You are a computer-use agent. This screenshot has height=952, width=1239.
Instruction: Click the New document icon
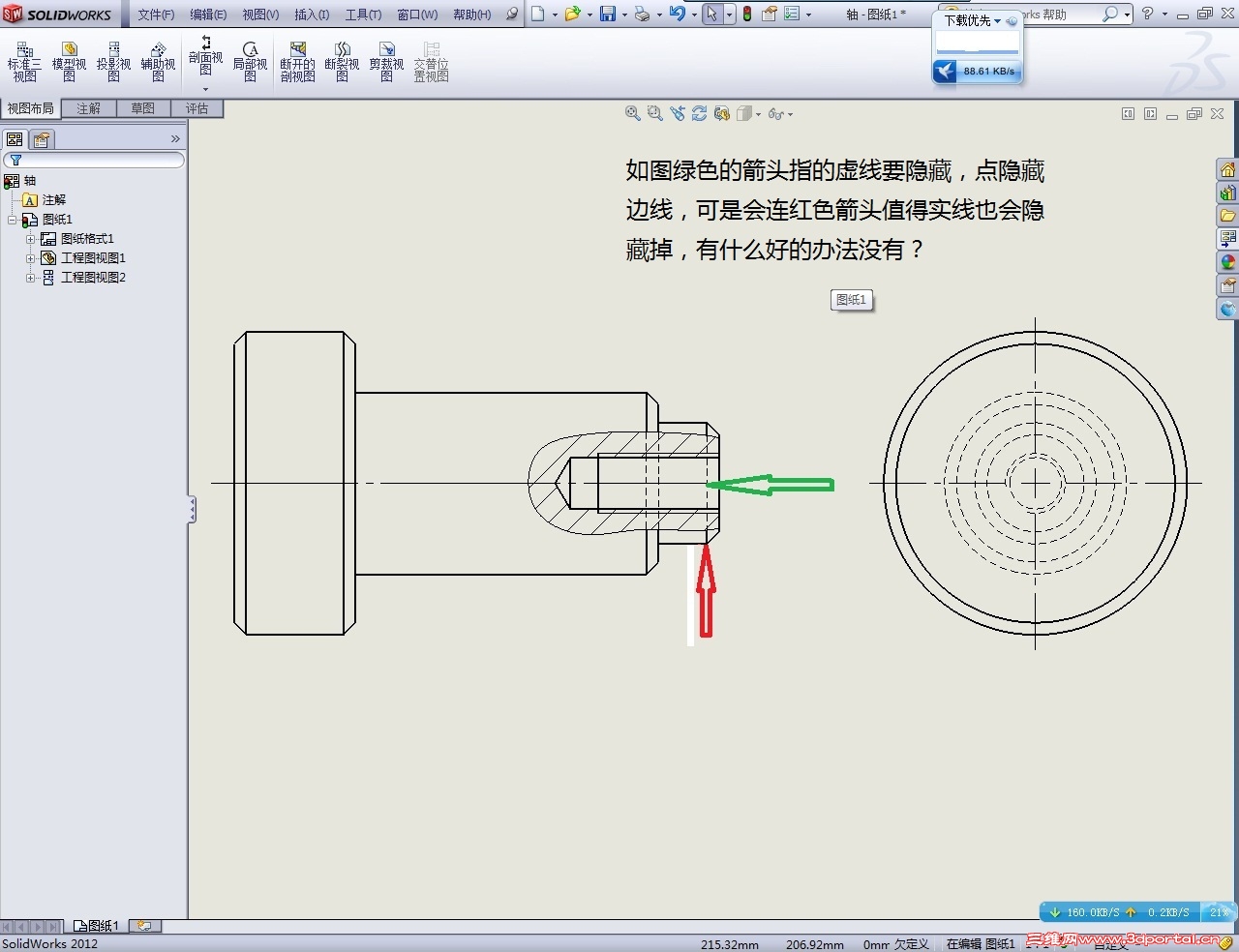tap(538, 14)
